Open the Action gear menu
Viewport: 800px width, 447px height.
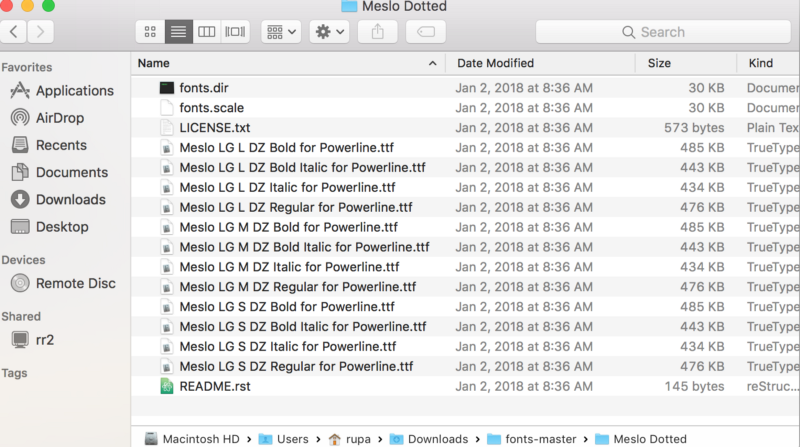(x=329, y=32)
